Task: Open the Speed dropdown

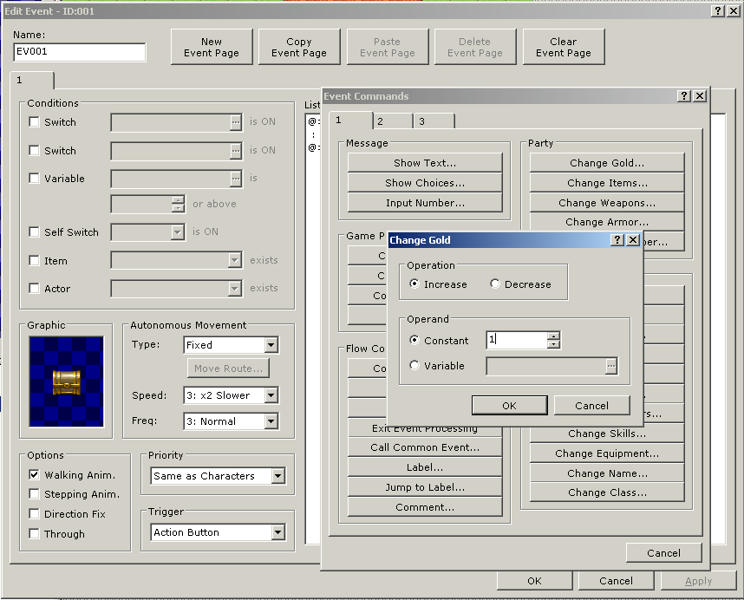Action: pyautogui.click(x=271, y=395)
